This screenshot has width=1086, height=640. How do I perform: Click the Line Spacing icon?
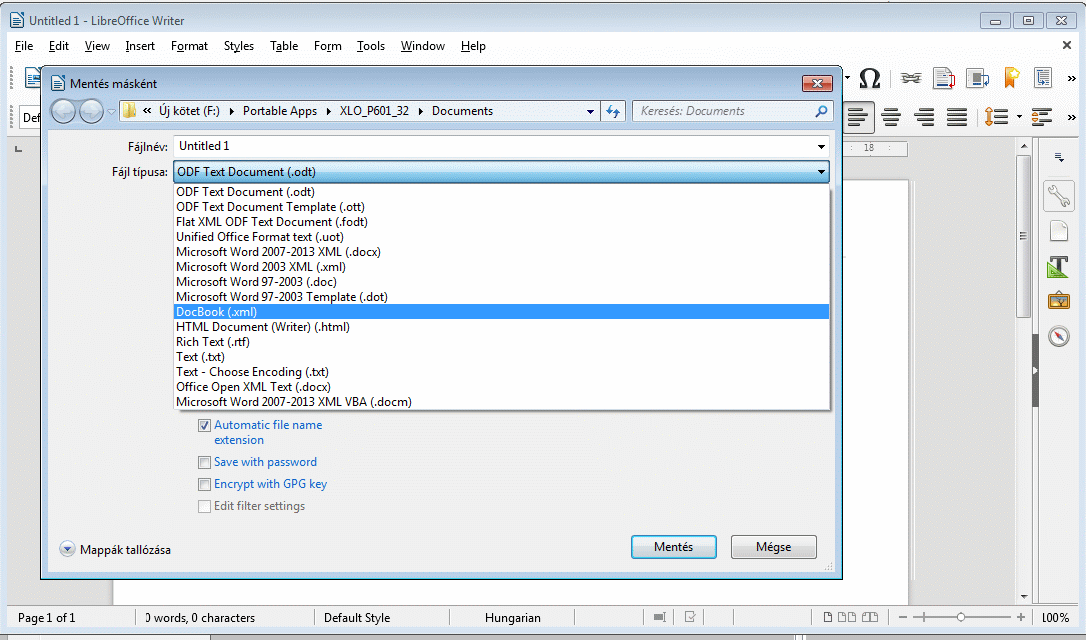996,117
